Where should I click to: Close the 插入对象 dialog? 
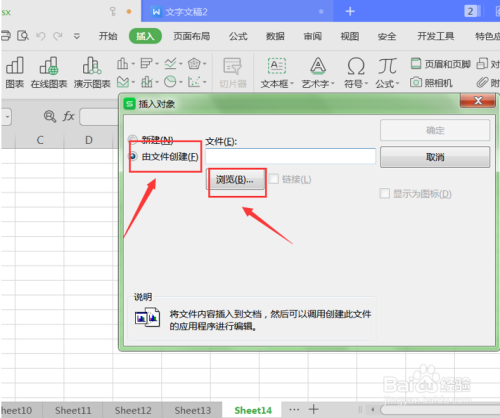478,100
